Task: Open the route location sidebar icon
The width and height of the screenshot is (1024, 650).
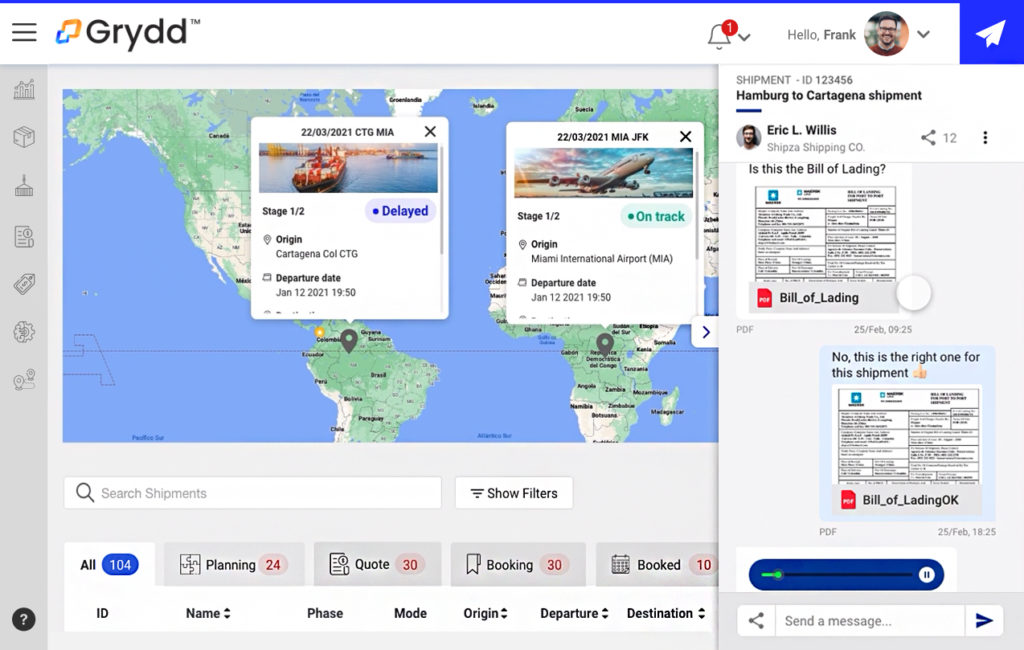Action: [24, 380]
